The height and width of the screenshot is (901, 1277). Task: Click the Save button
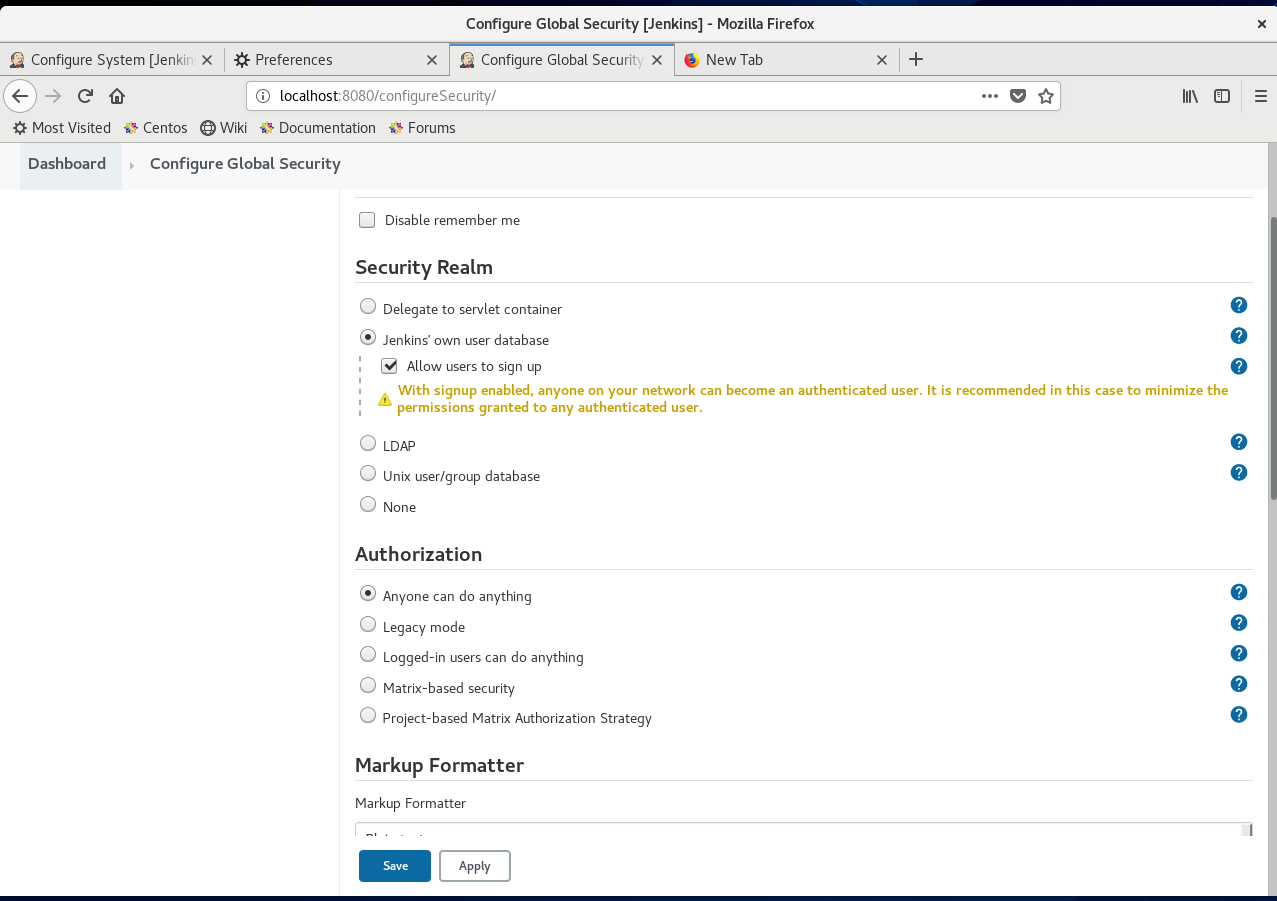pos(395,866)
